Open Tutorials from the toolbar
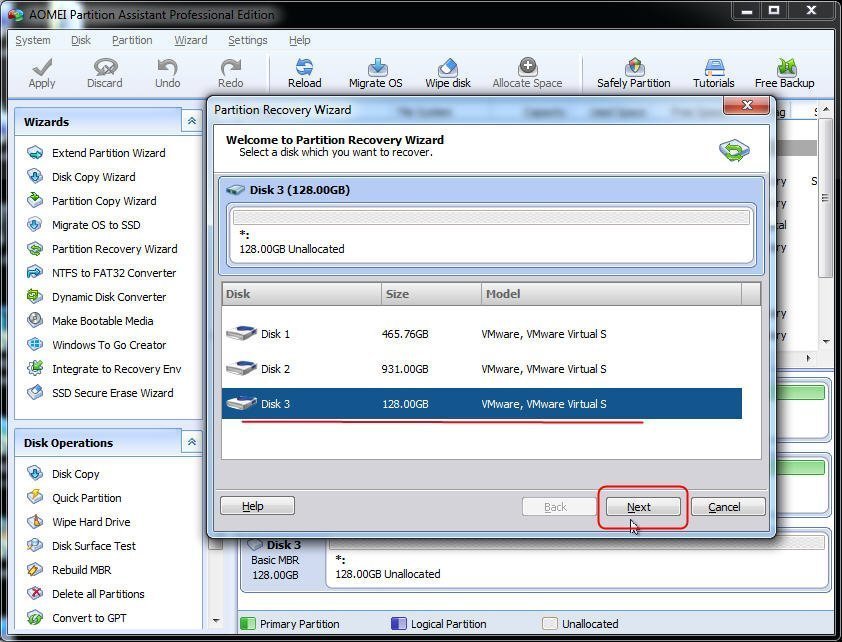The width and height of the screenshot is (842, 642). click(714, 73)
